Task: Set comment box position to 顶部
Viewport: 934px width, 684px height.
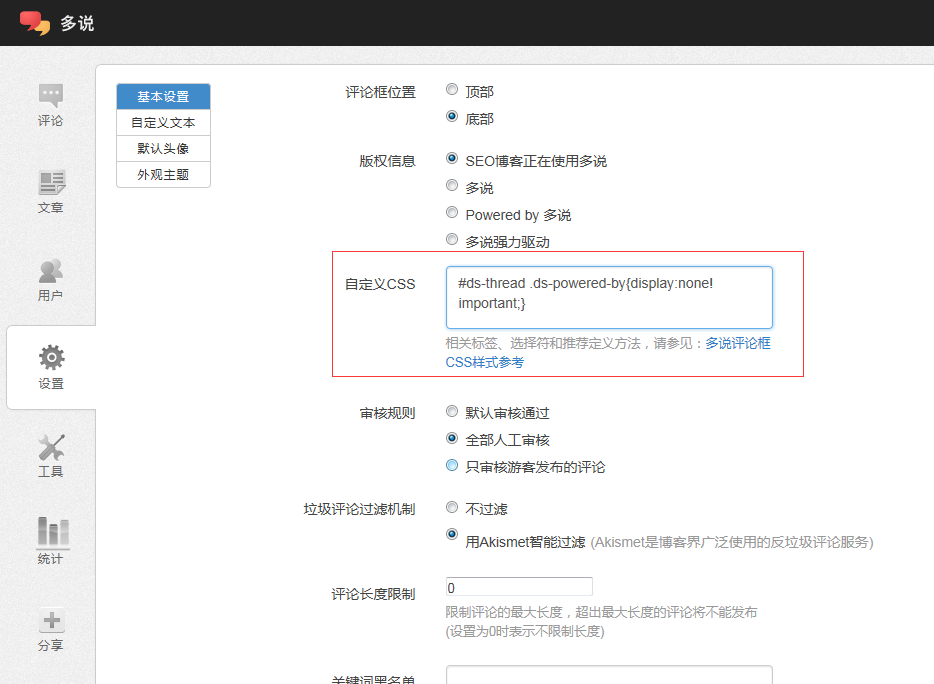Action: pos(452,89)
